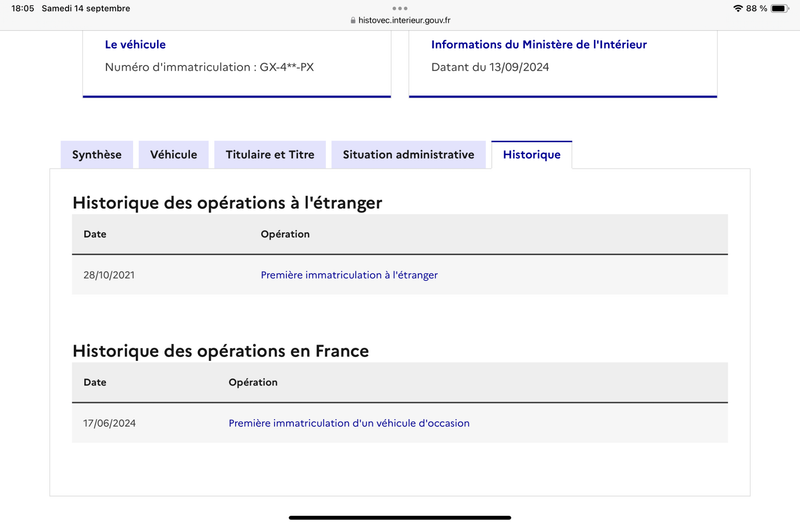Tap the Samedi 14 septembre date
The image size is (800, 525).
(x=86, y=8)
